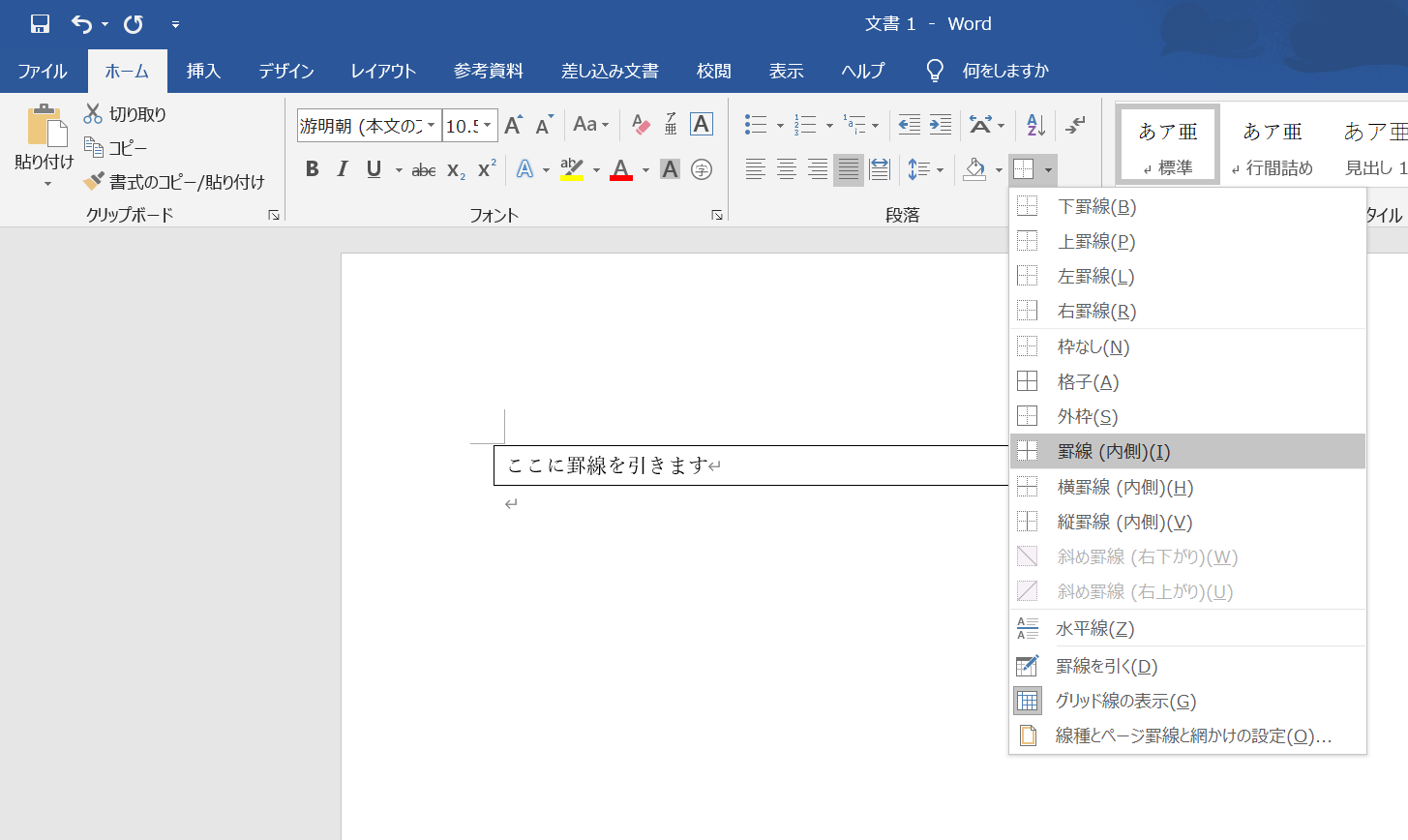1408x840 pixels.
Task: Toggle bold formatting
Action: click(x=312, y=169)
